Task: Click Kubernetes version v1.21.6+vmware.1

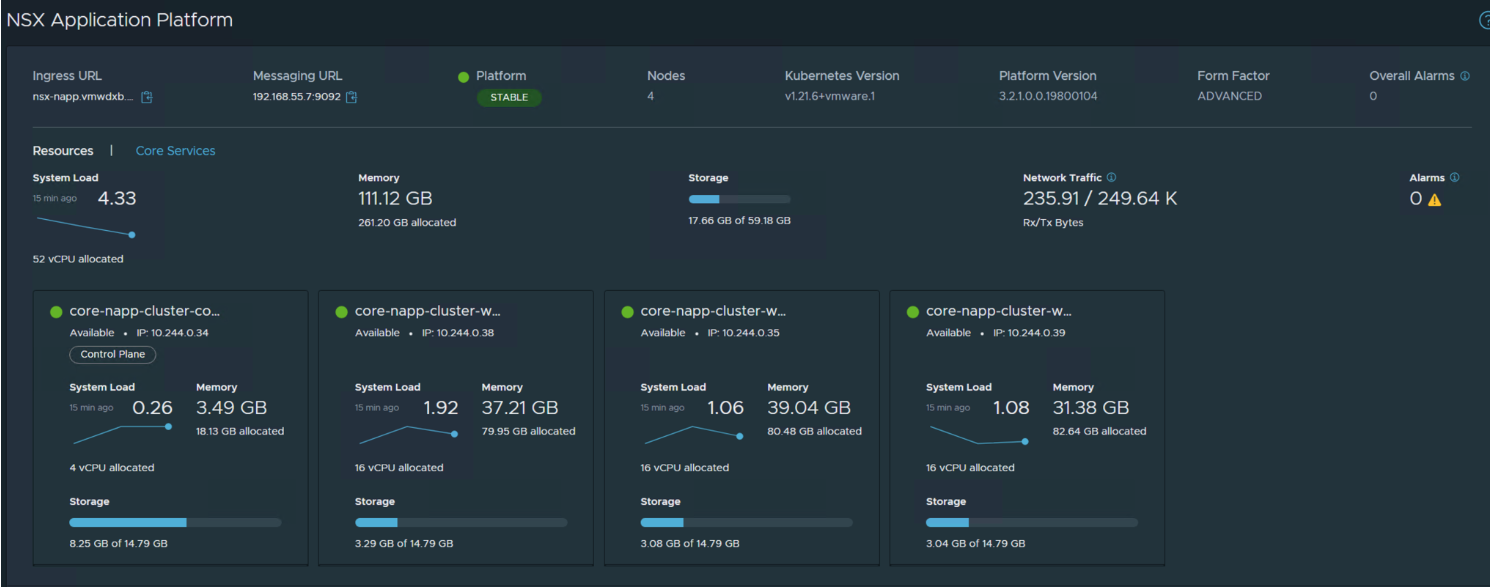Action: (830, 97)
